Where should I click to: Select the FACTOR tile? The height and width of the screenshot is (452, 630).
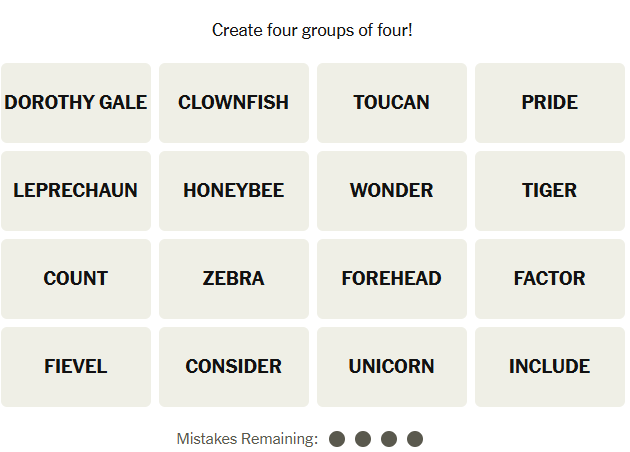pos(550,279)
